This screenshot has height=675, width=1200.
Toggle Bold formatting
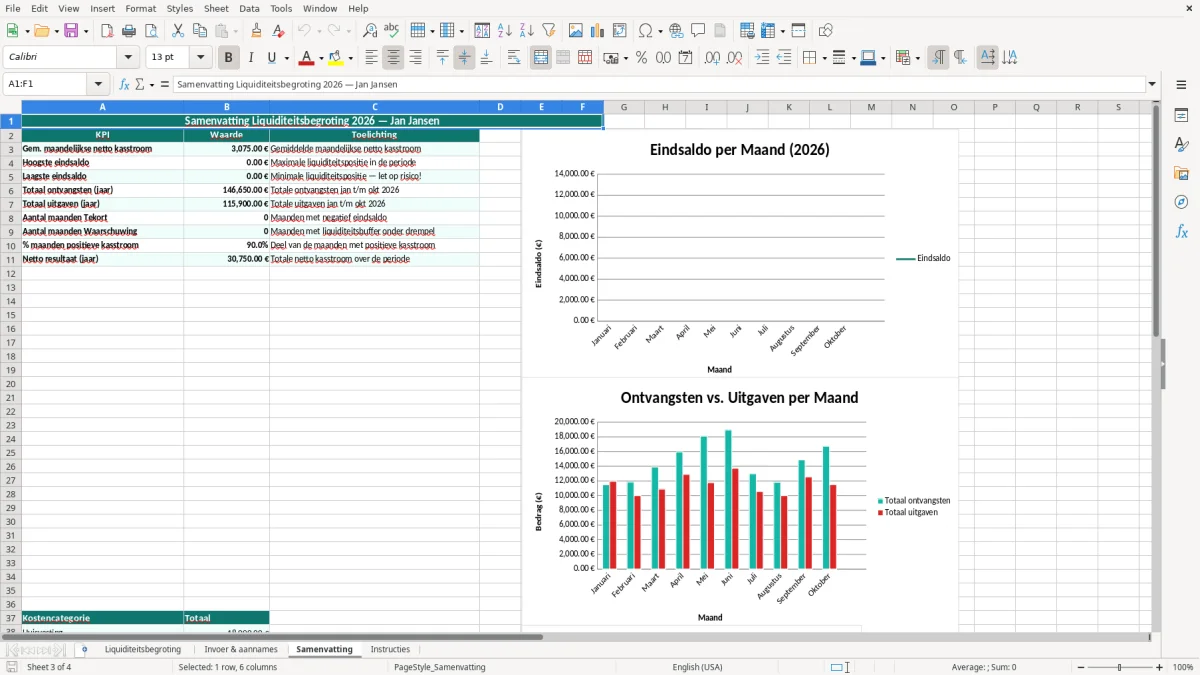pos(229,58)
